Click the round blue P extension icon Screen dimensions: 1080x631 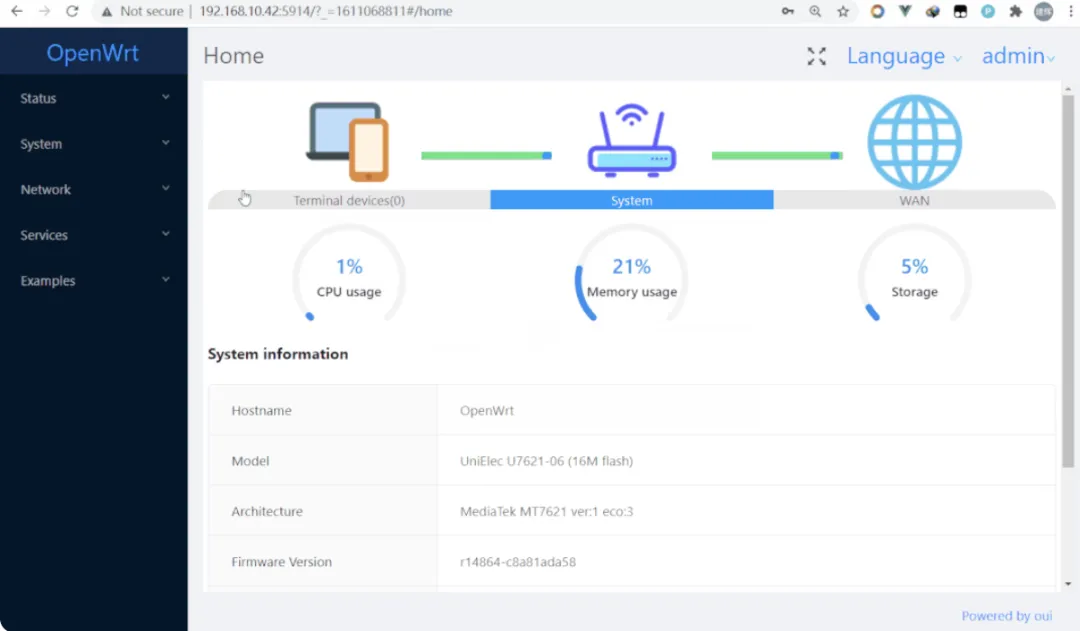click(x=988, y=11)
